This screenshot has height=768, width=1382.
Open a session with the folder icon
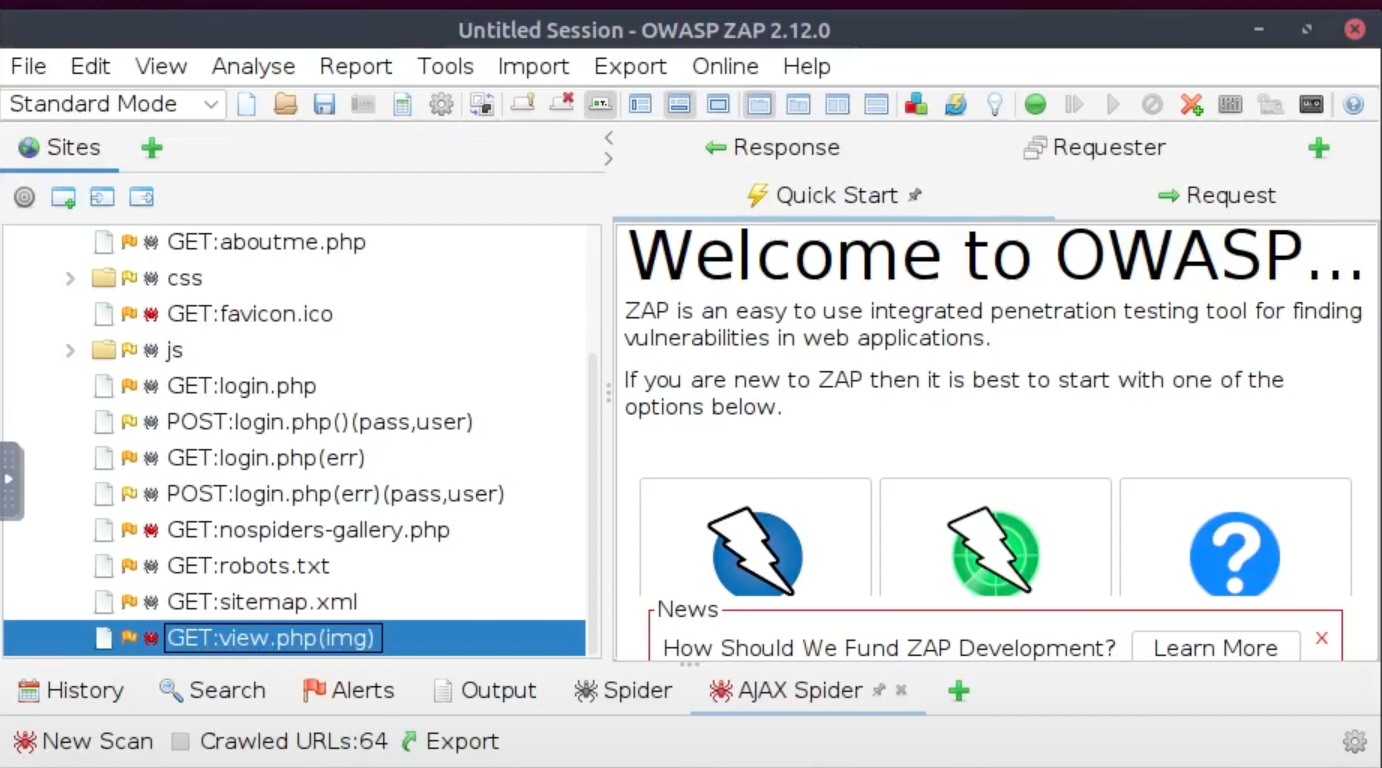coord(286,104)
